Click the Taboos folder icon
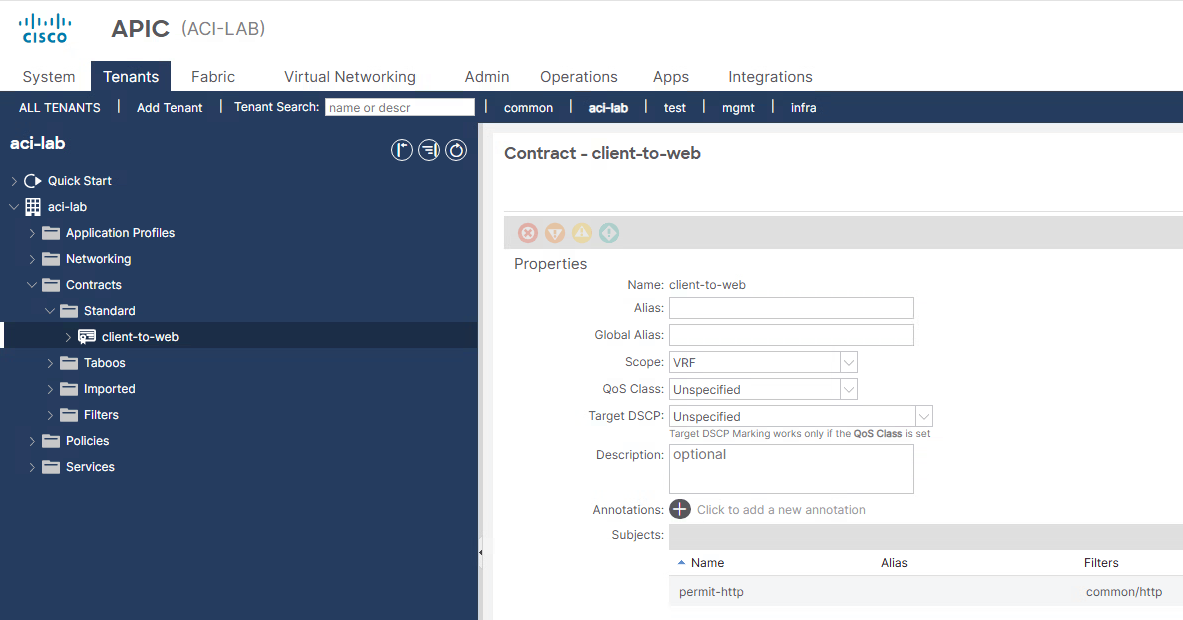This screenshot has width=1183, height=620. click(69, 363)
